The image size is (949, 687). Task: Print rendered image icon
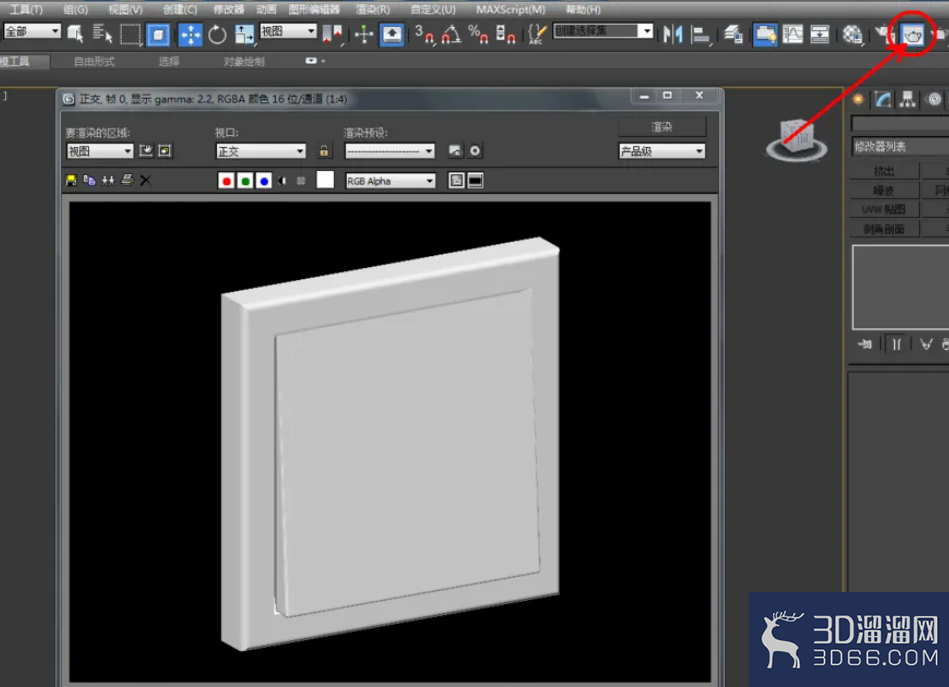click(x=127, y=180)
